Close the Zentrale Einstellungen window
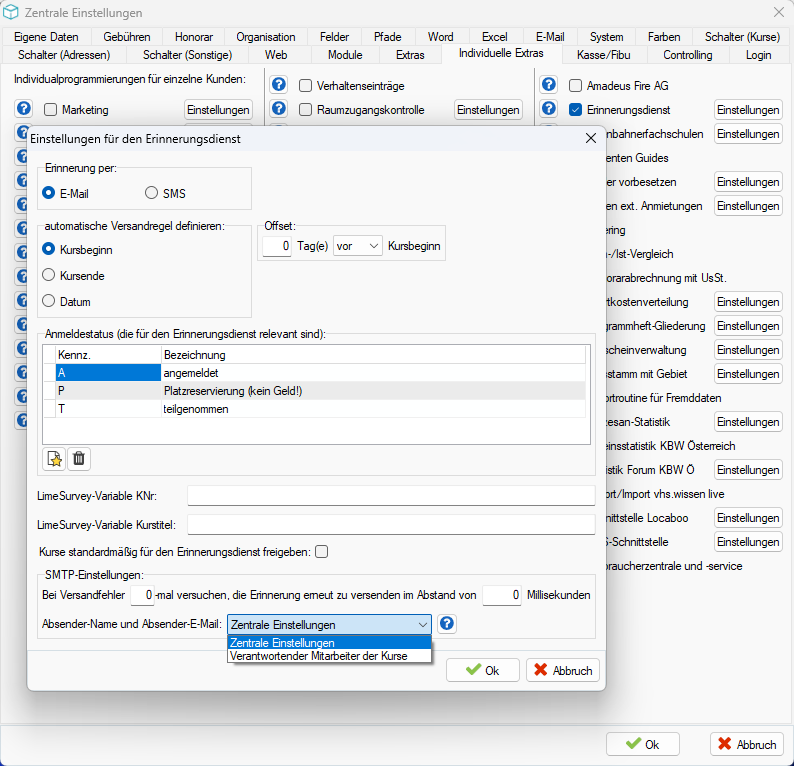This screenshot has height=766, width=794. point(779,12)
